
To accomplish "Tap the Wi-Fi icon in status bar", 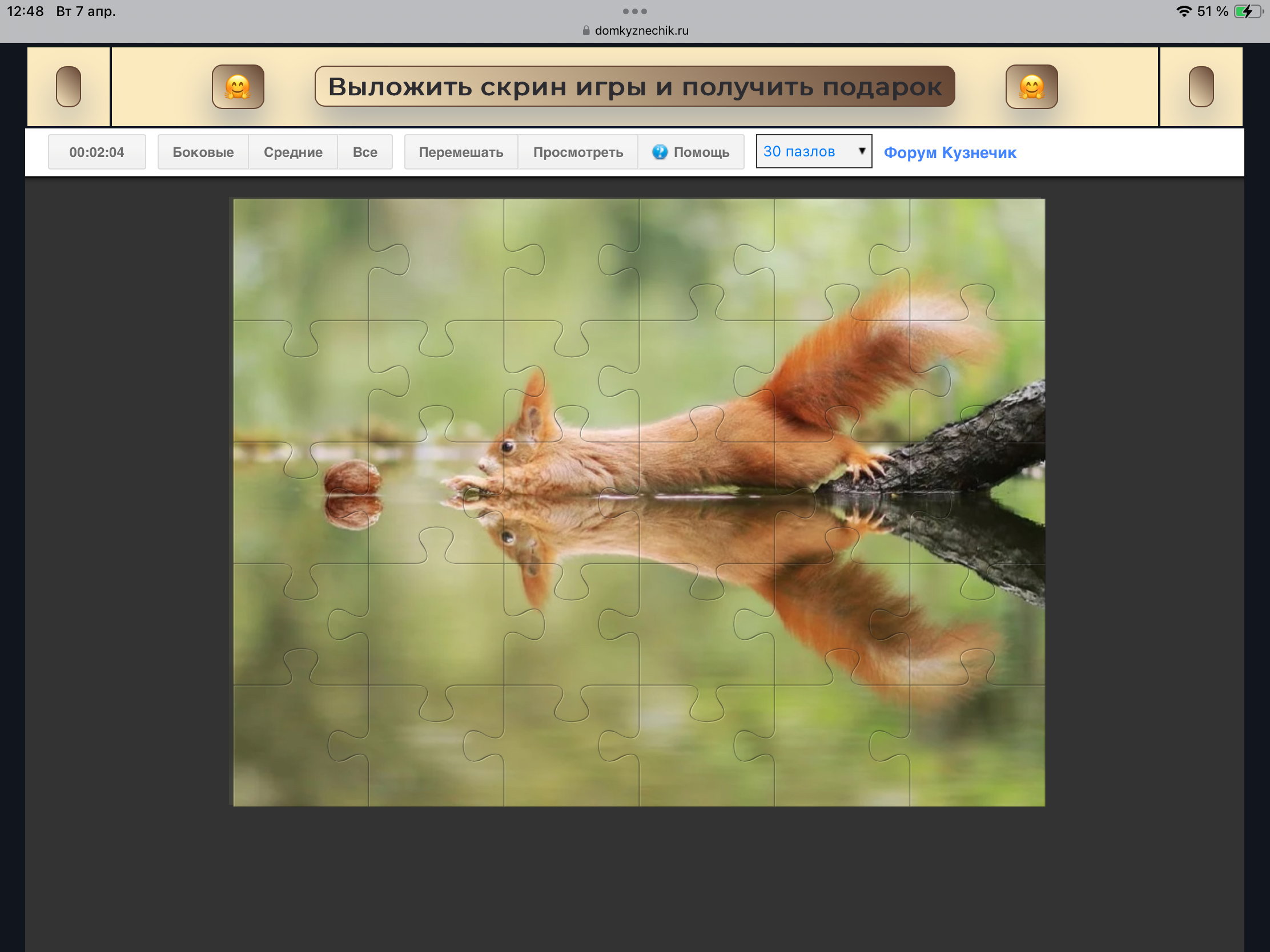I will (1183, 11).
